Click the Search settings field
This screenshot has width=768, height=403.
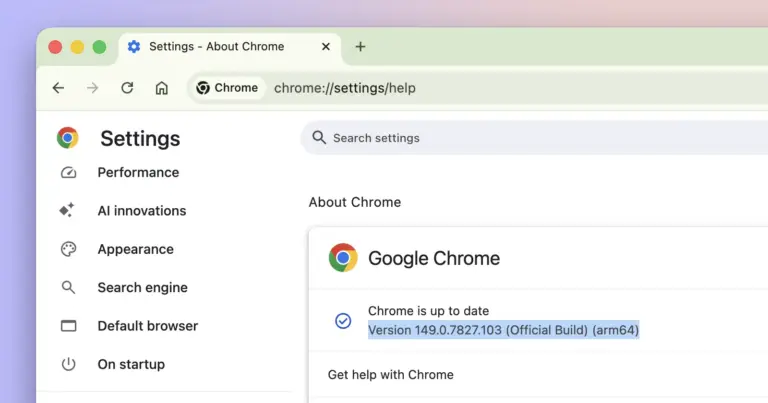pyautogui.click(x=534, y=138)
